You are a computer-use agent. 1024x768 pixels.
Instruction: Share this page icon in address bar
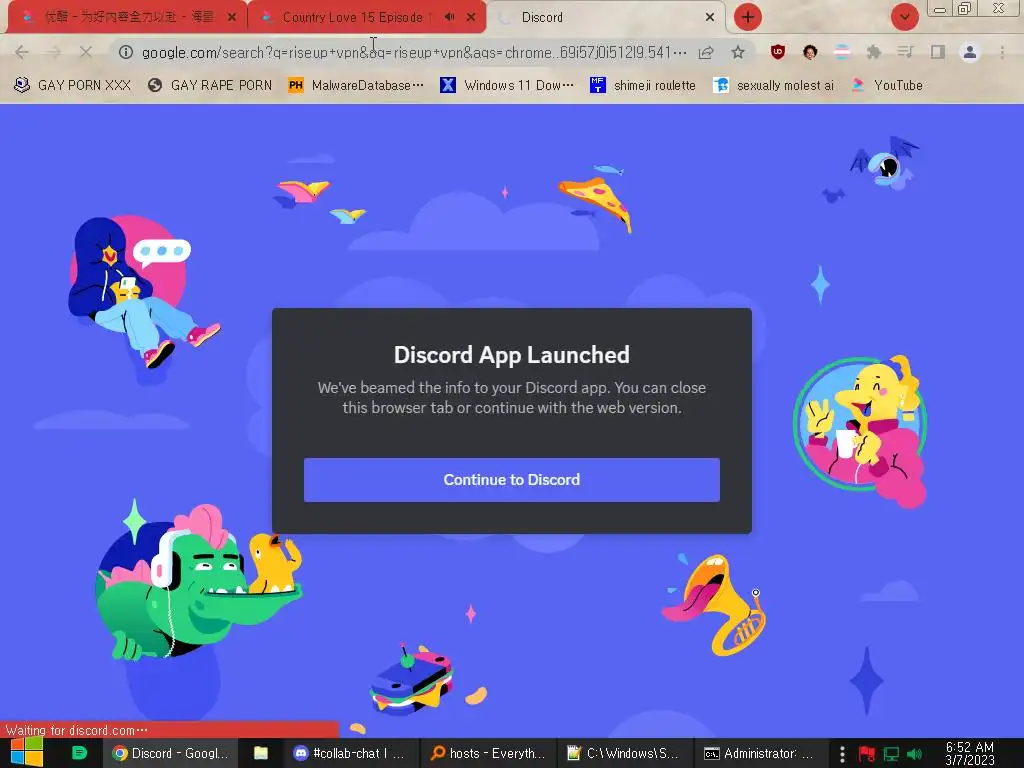(706, 52)
